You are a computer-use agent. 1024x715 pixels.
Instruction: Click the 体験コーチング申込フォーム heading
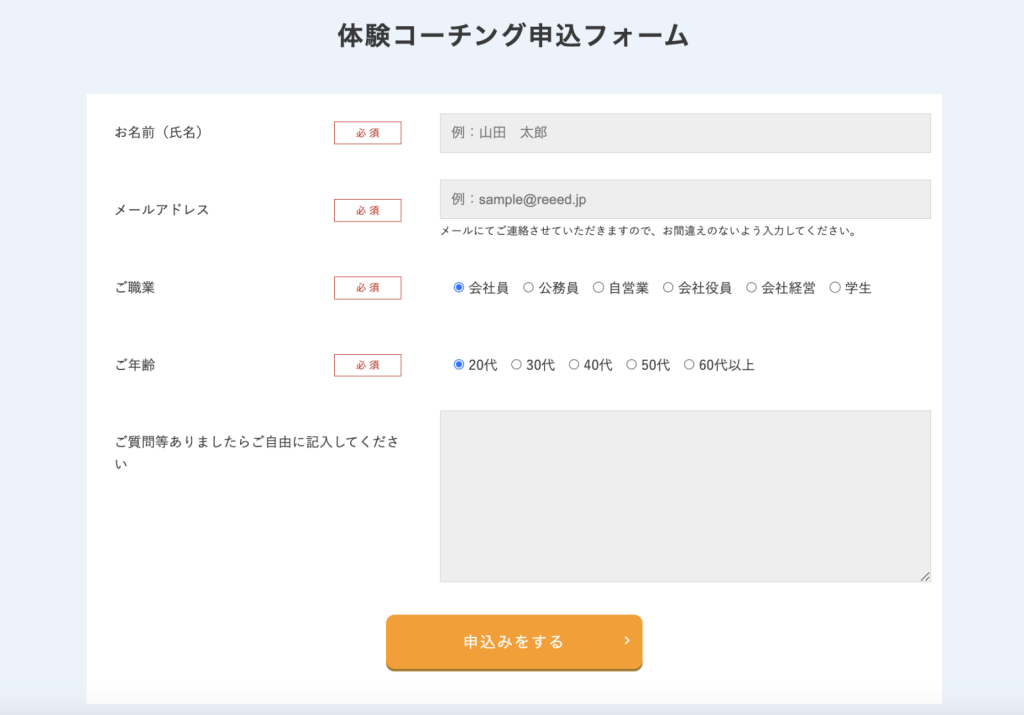(513, 36)
